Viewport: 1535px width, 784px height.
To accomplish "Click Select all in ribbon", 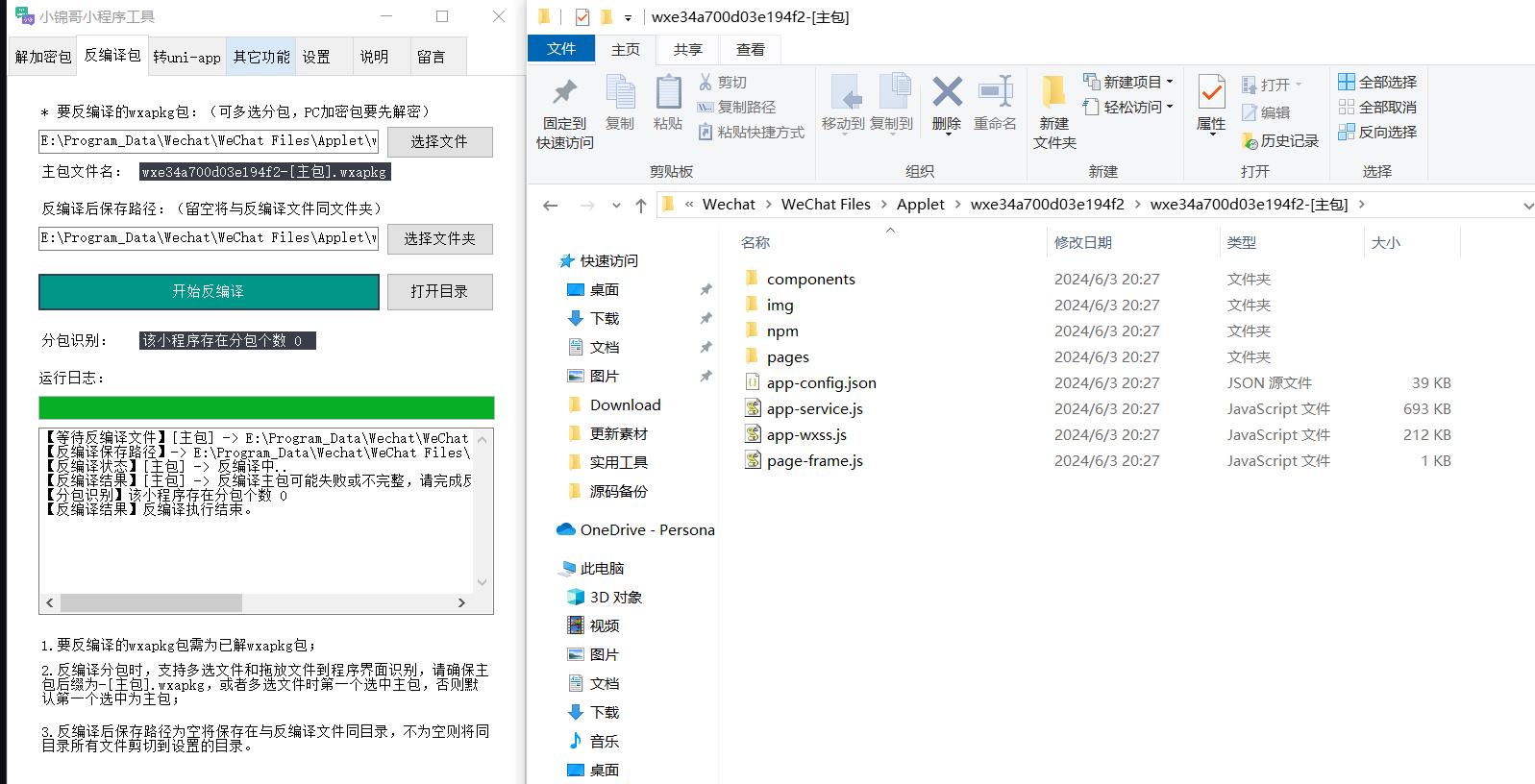I will tap(1377, 83).
